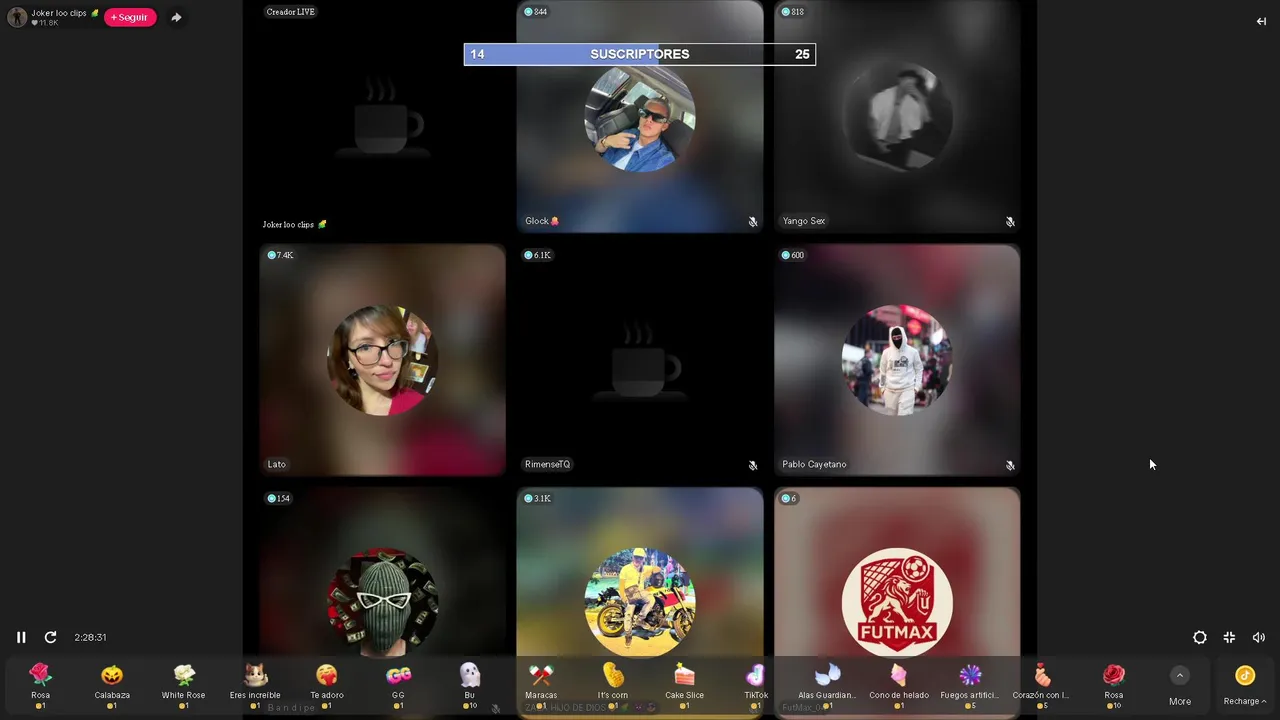Open Lato guest profile picture
Image resolution: width=1280 pixels, height=720 pixels.
click(x=382, y=360)
